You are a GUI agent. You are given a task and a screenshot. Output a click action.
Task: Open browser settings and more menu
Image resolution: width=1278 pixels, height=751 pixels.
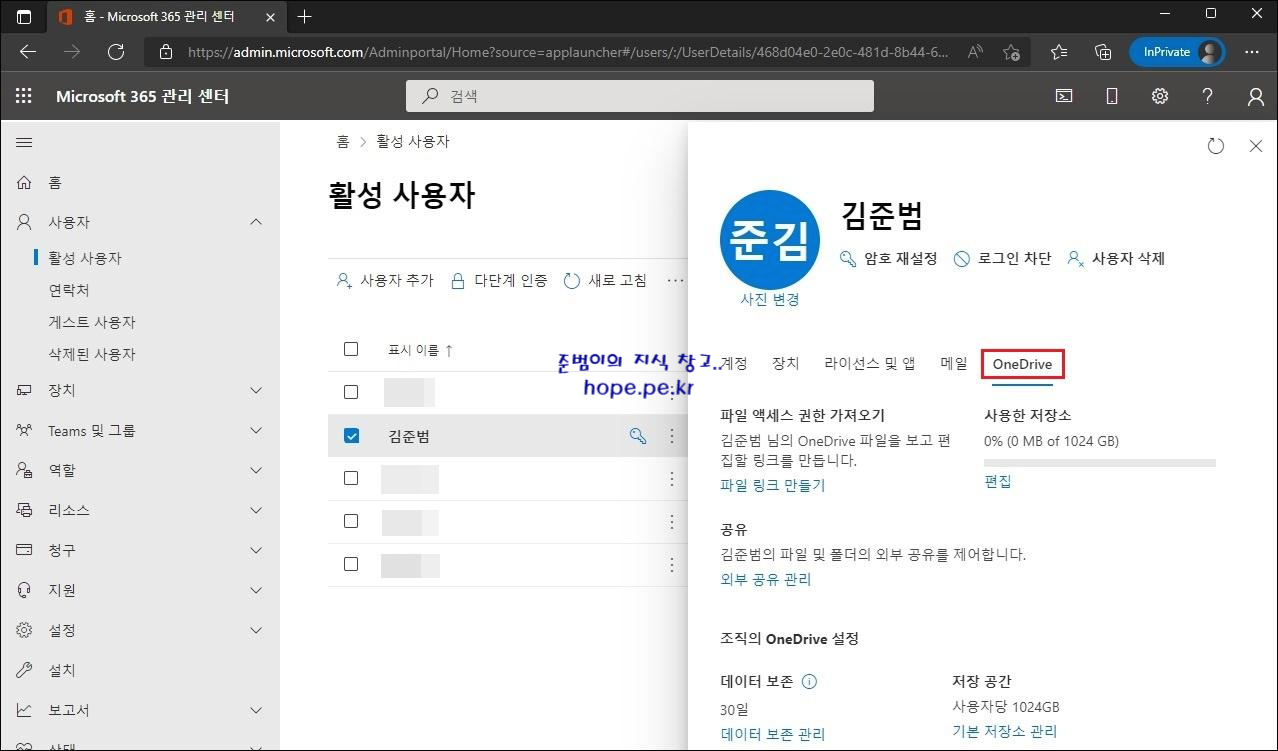(x=1252, y=52)
